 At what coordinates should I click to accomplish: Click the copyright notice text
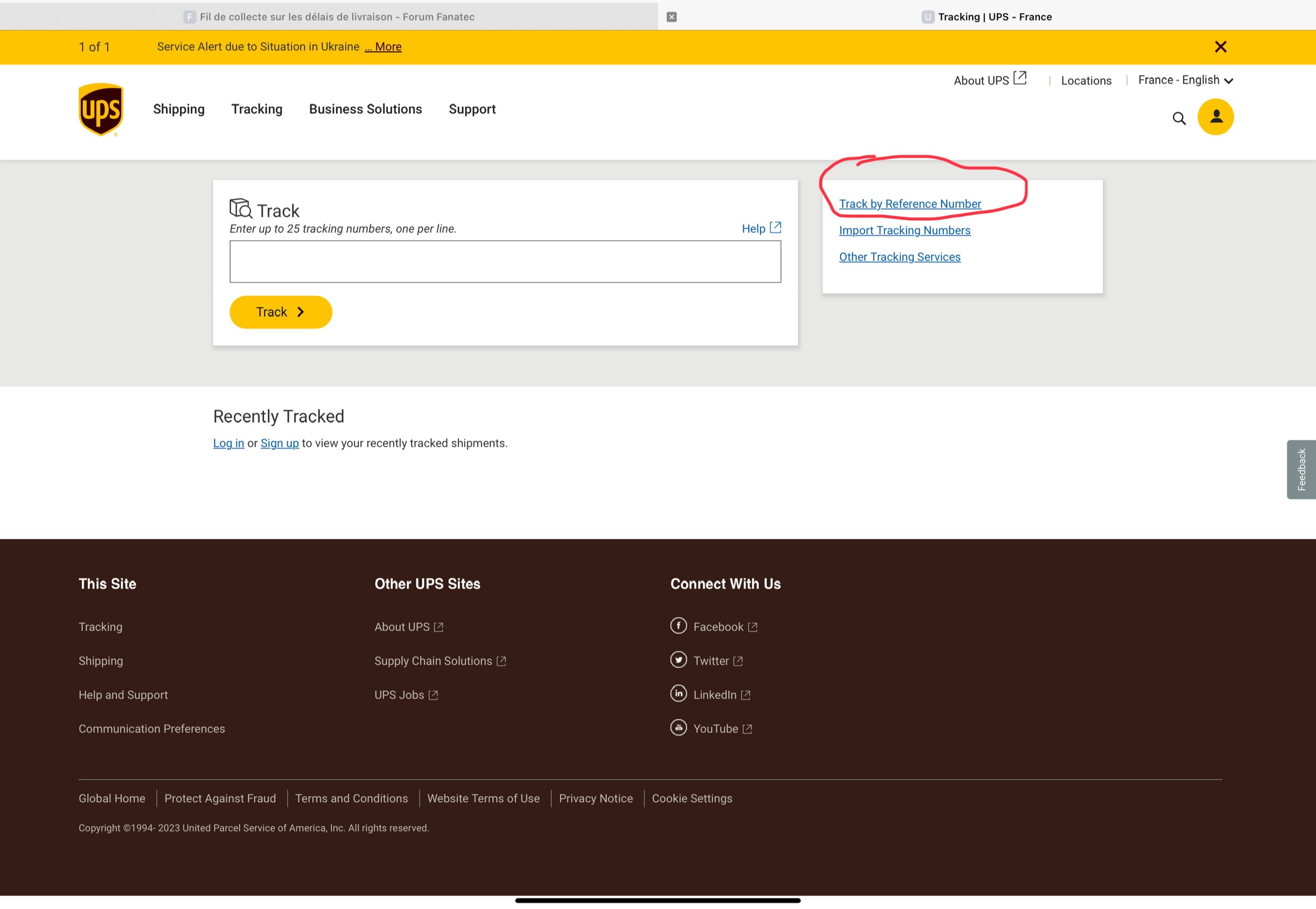point(254,828)
